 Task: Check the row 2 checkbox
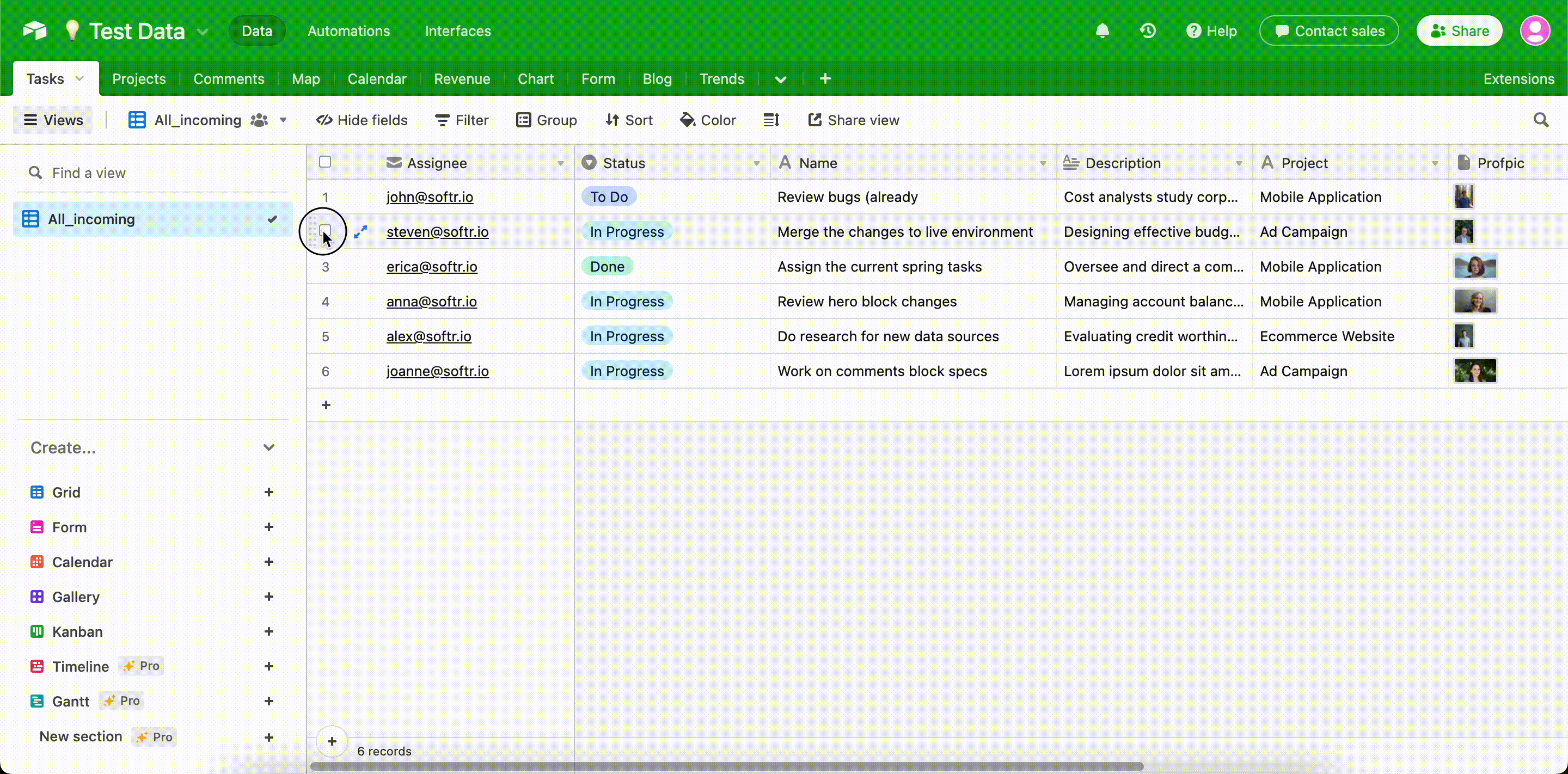[x=325, y=230]
